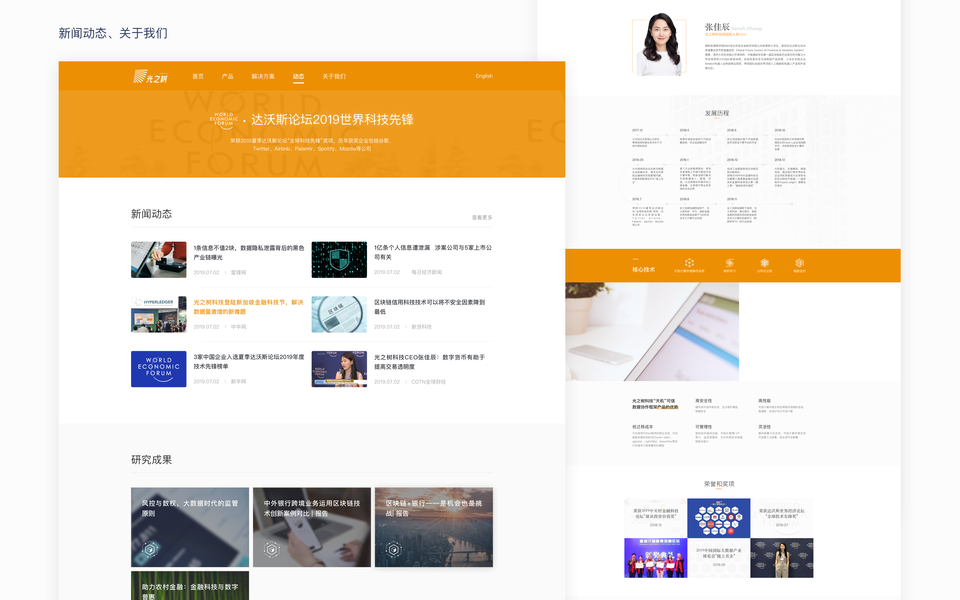
Task: Select the 联邦学习 core-tech icon
Action: pyautogui.click(x=729, y=265)
